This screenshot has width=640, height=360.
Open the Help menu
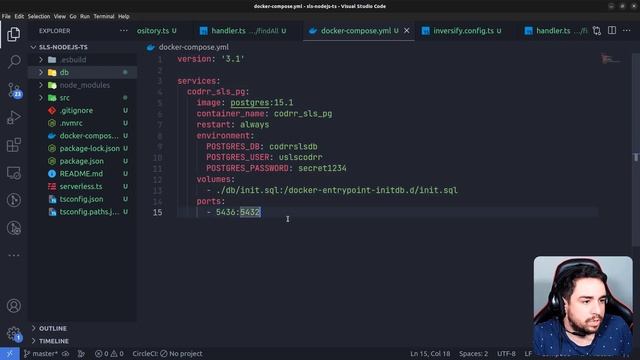click(124, 16)
